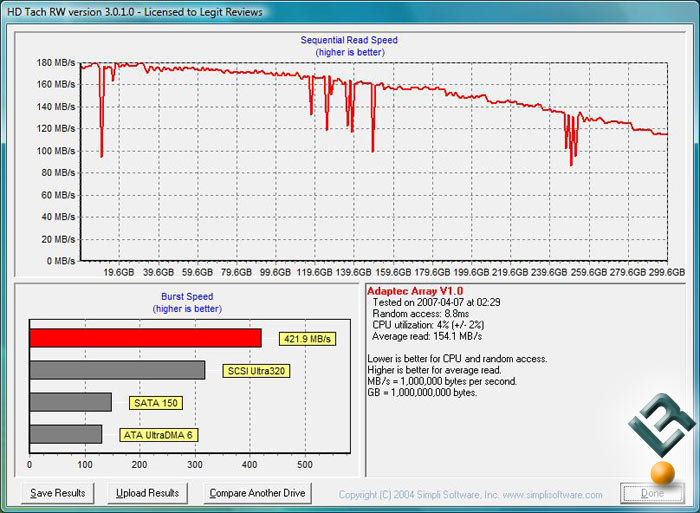Click the SATA 150 label
700x513 pixels.
155,403
